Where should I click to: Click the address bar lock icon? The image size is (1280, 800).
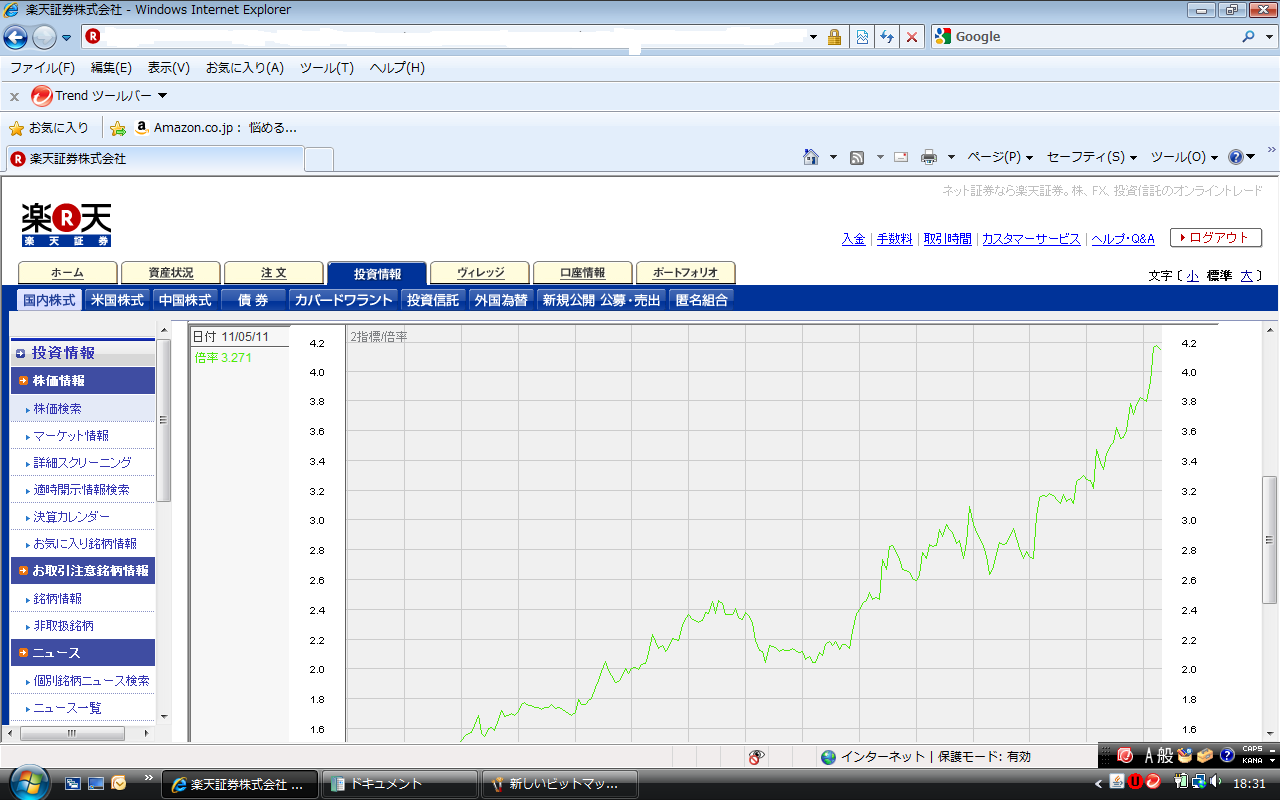(x=834, y=37)
